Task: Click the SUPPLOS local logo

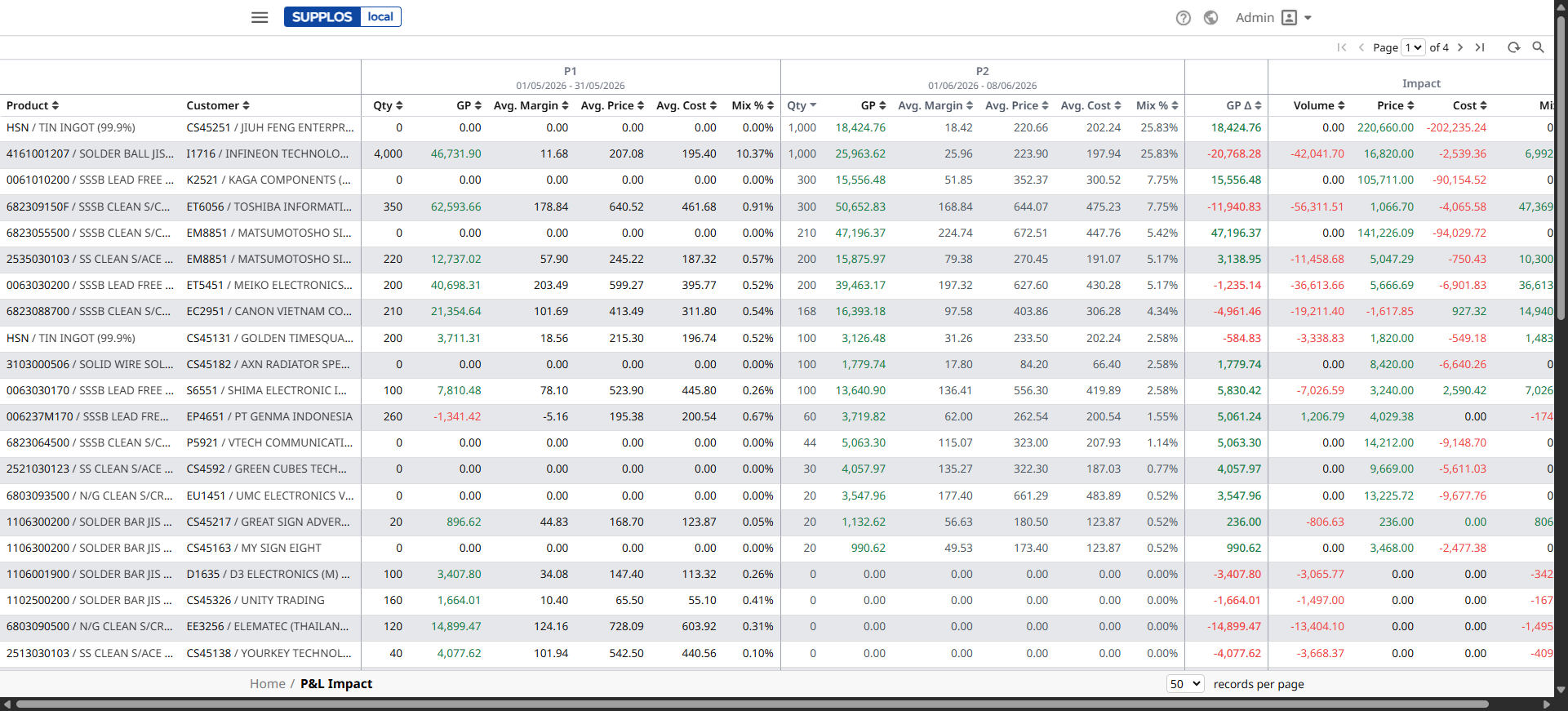Action: 342,17
